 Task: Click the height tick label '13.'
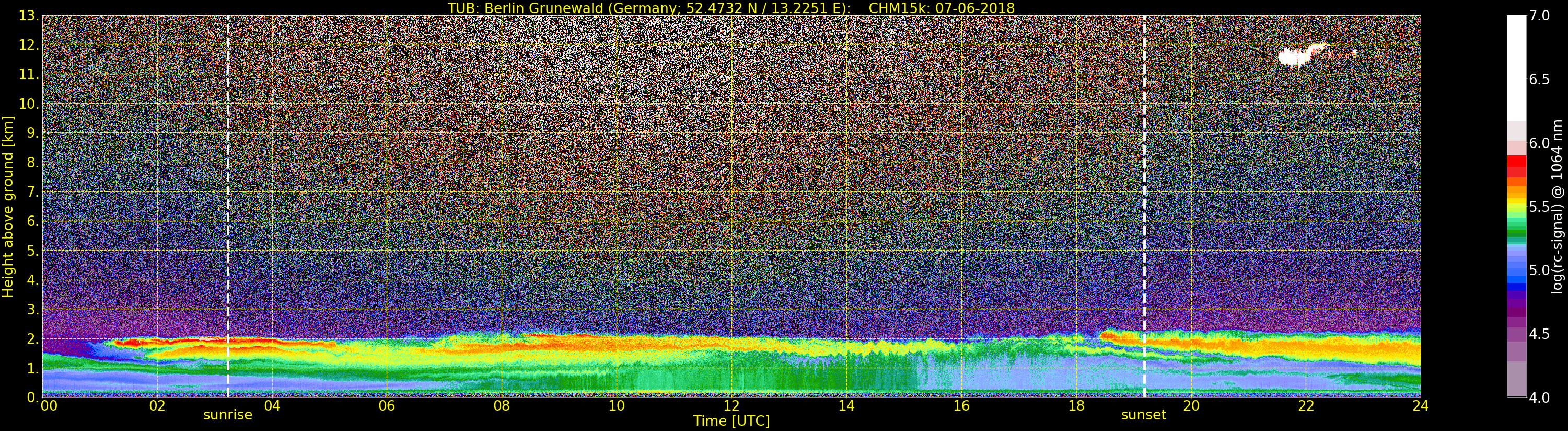click(x=29, y=16)
